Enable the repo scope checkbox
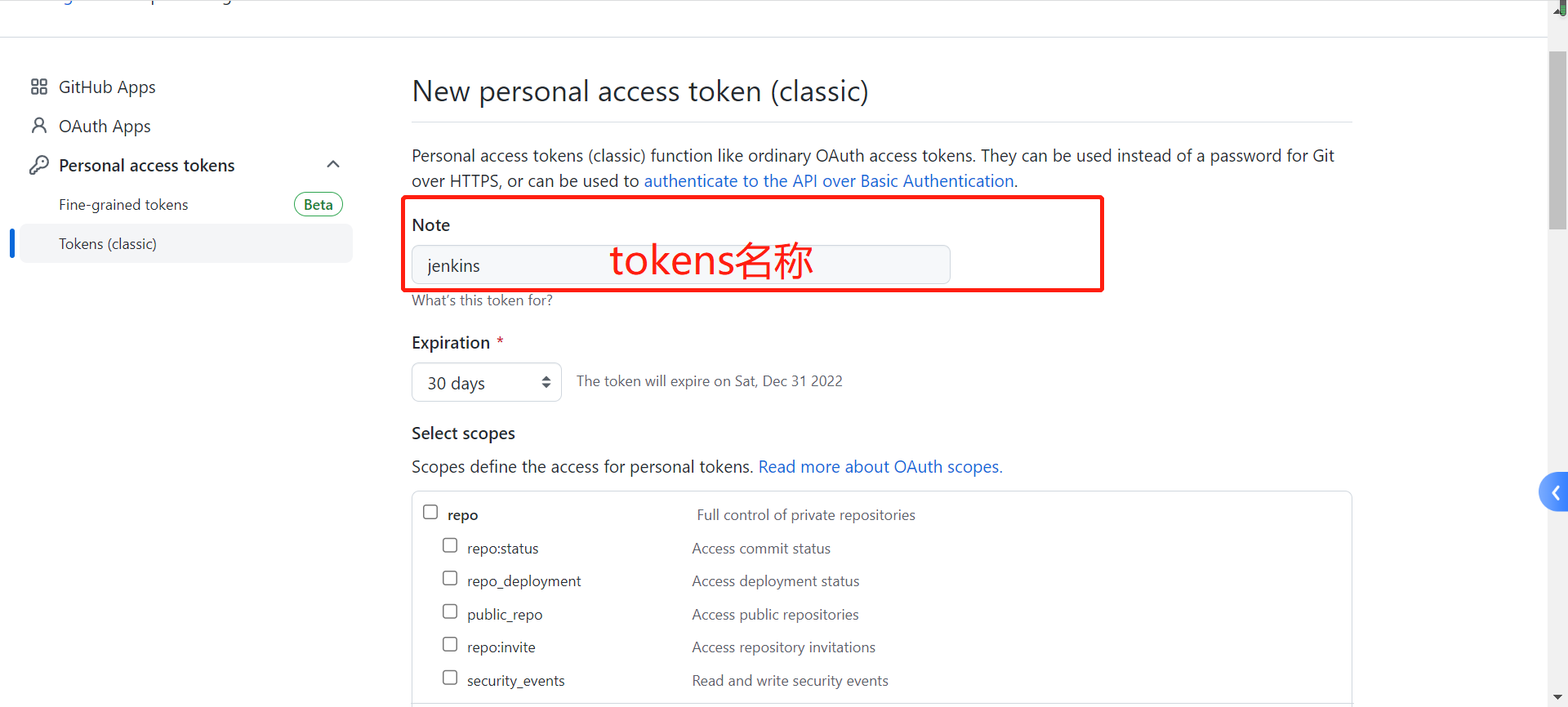Image resolution: width=1568 pixels, height=707 pixels. (x=430, y=512)
